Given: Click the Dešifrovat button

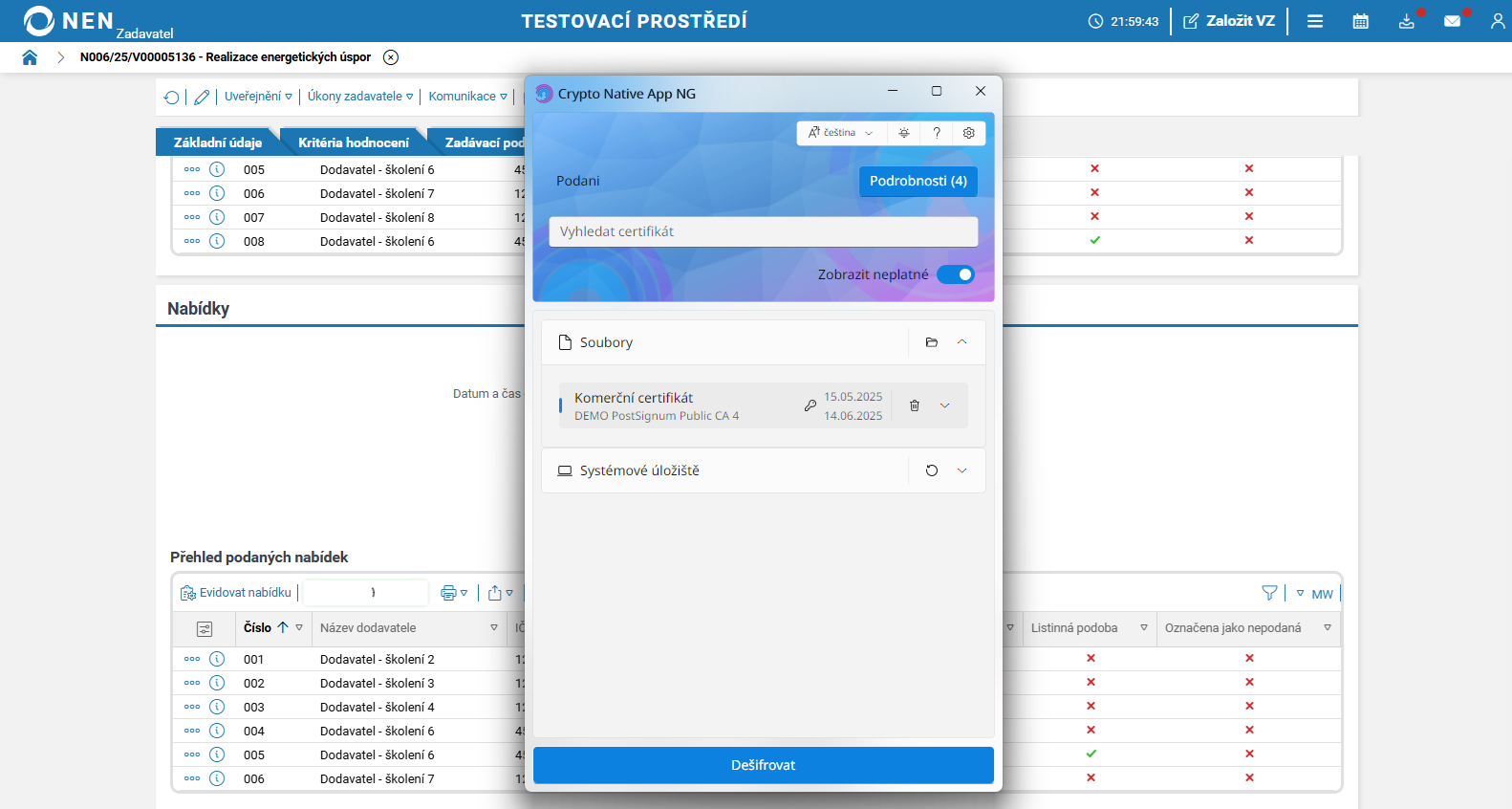Looking at the screenshot, I should pos(764,765).
